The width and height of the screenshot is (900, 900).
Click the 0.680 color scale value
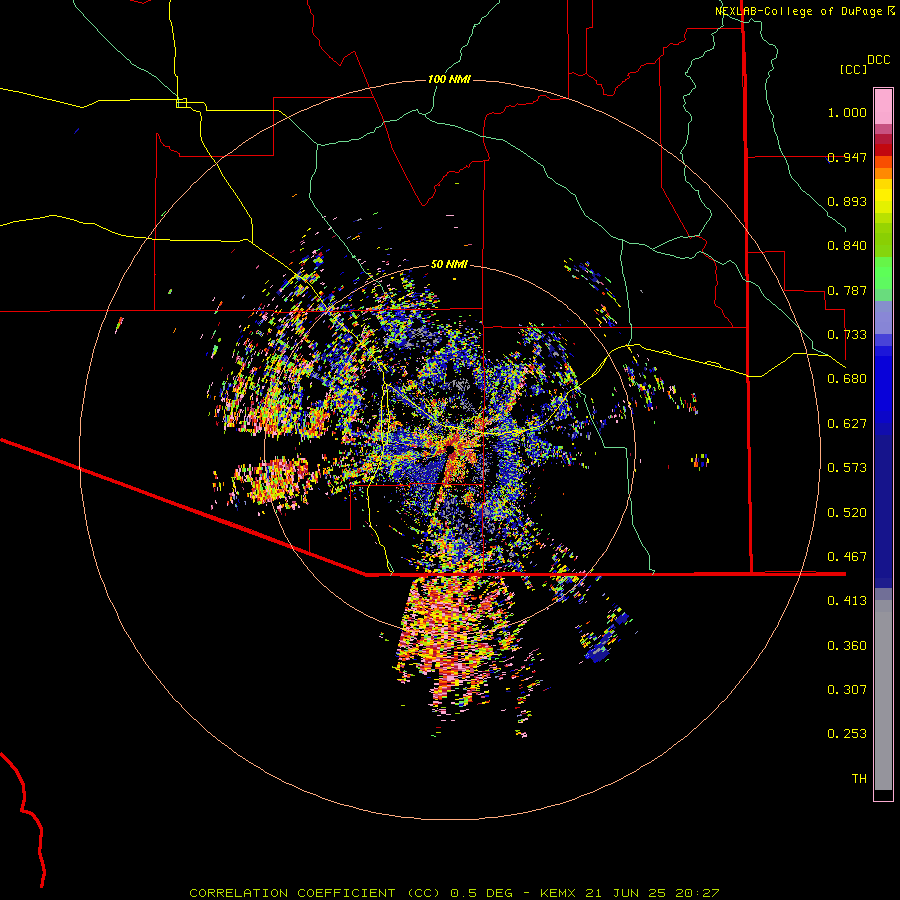[847, 379]
